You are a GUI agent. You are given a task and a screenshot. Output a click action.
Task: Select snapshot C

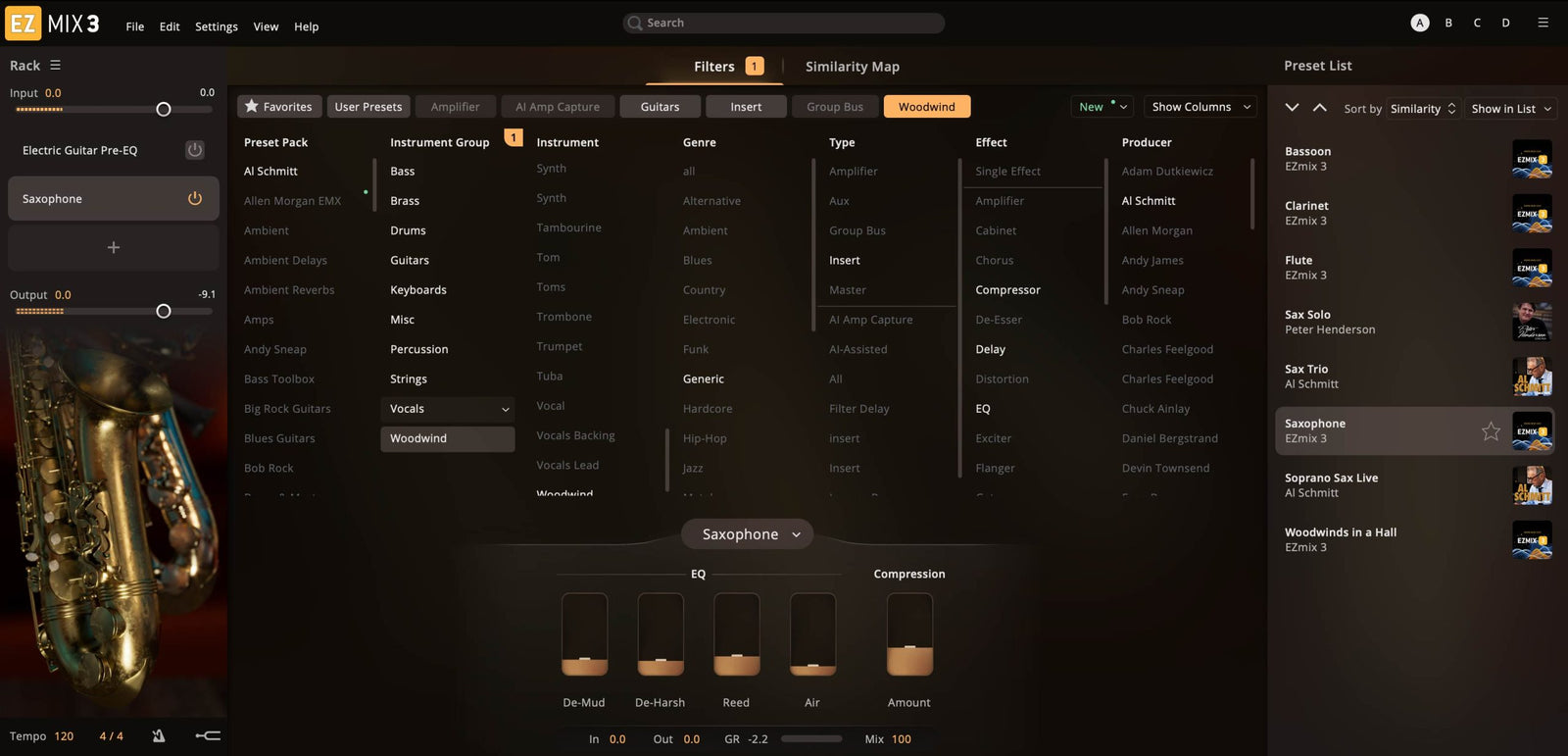[1477, 23]
